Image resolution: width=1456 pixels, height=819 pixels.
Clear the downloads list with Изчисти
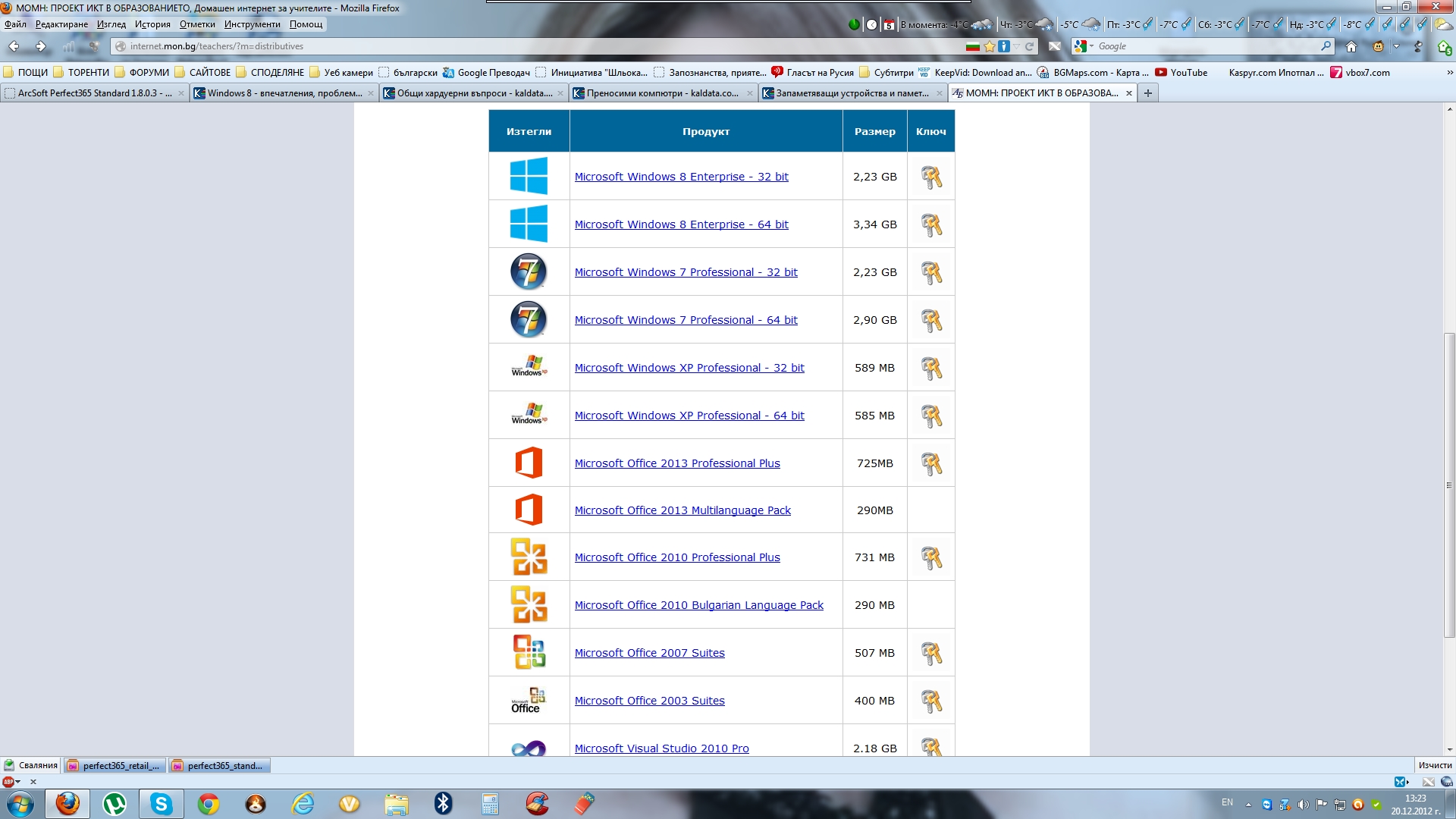[x=1435, y=766]
